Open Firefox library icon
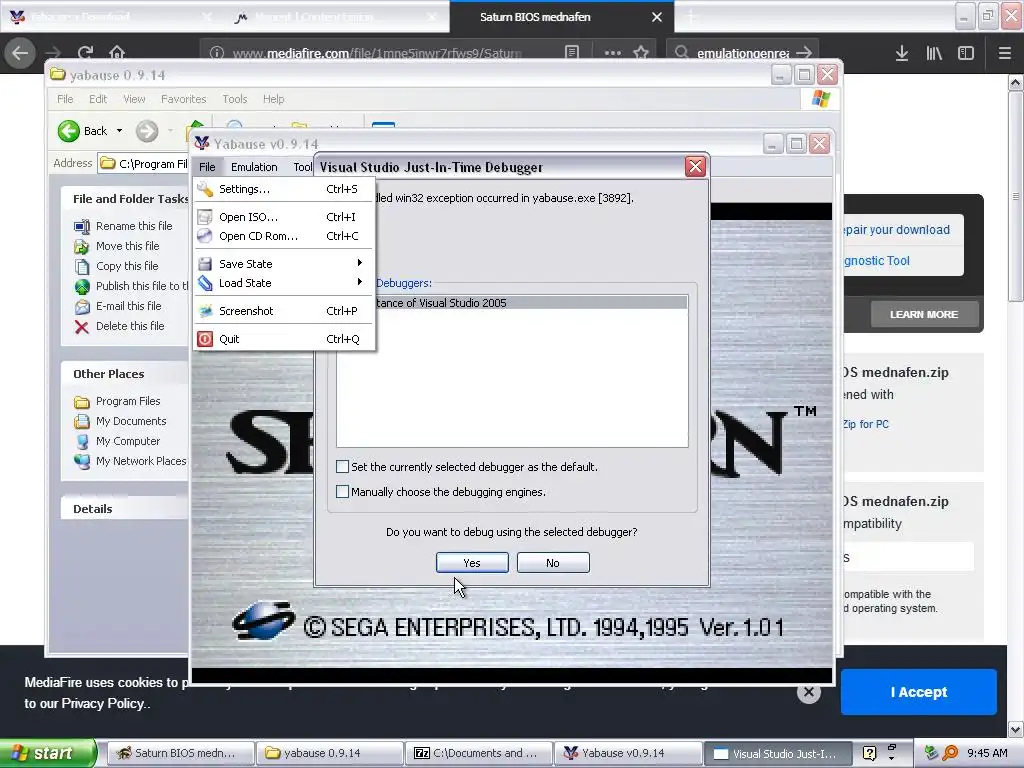1024x768 pixels. point(934,54)
